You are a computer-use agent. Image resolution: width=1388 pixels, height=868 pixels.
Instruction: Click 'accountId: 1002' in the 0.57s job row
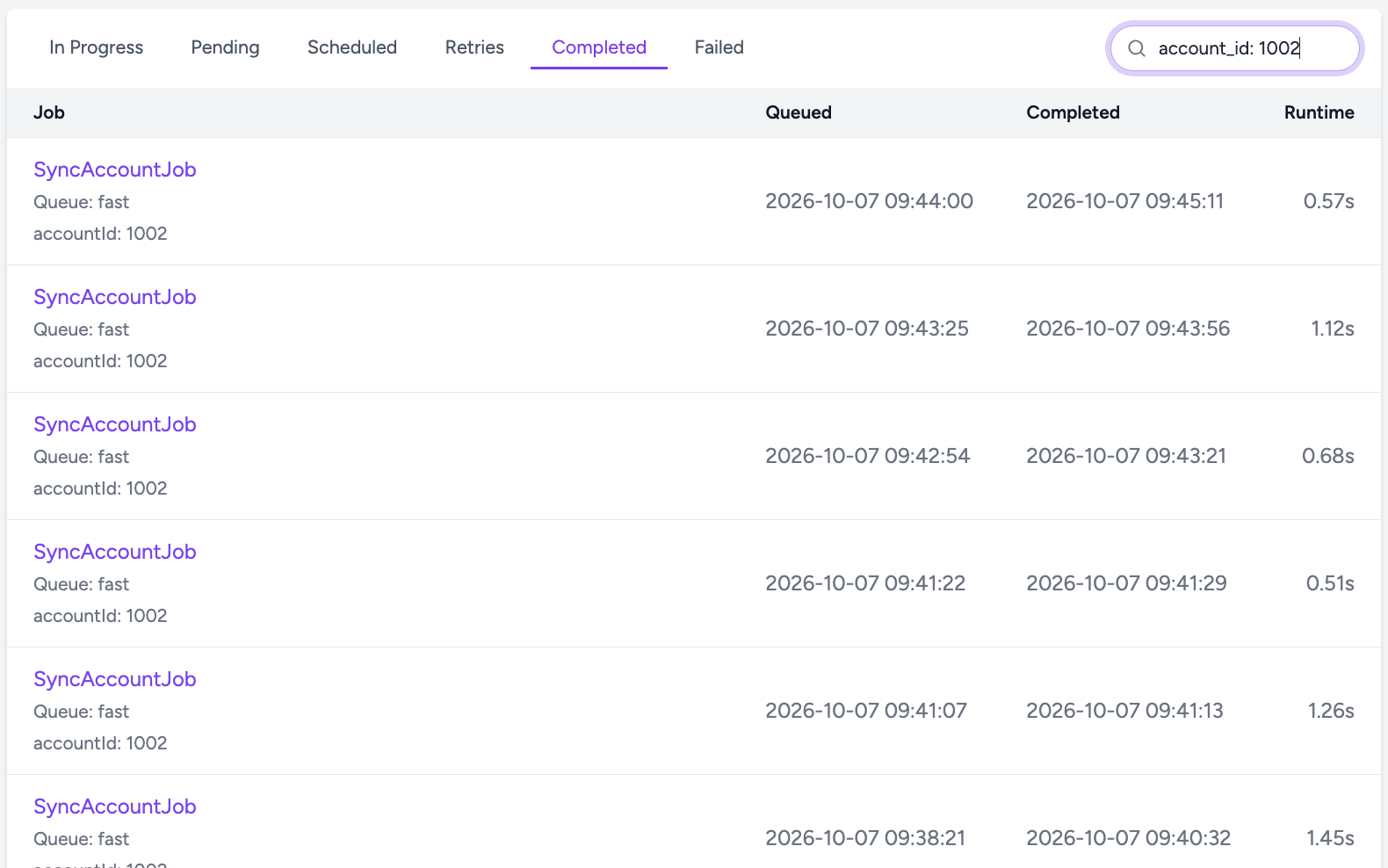[x=100, y=234]
